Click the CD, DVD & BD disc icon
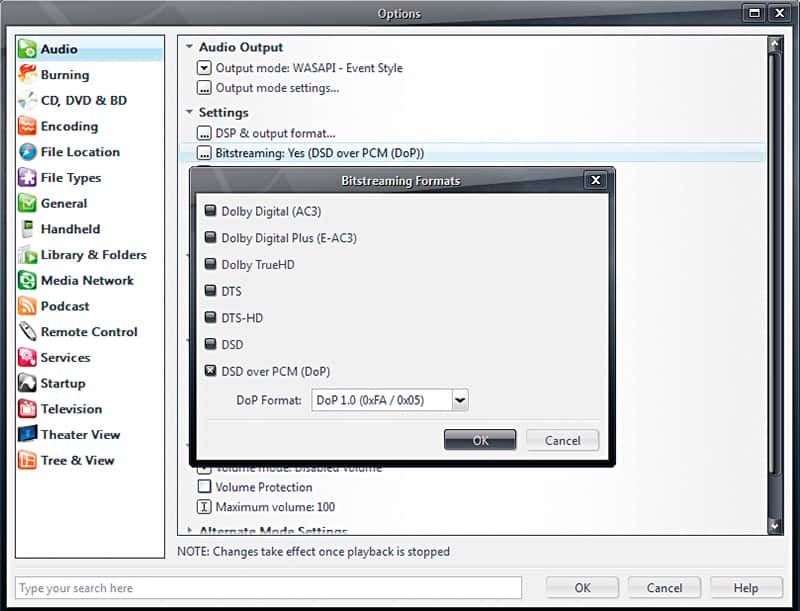 (x=28, y=100)
